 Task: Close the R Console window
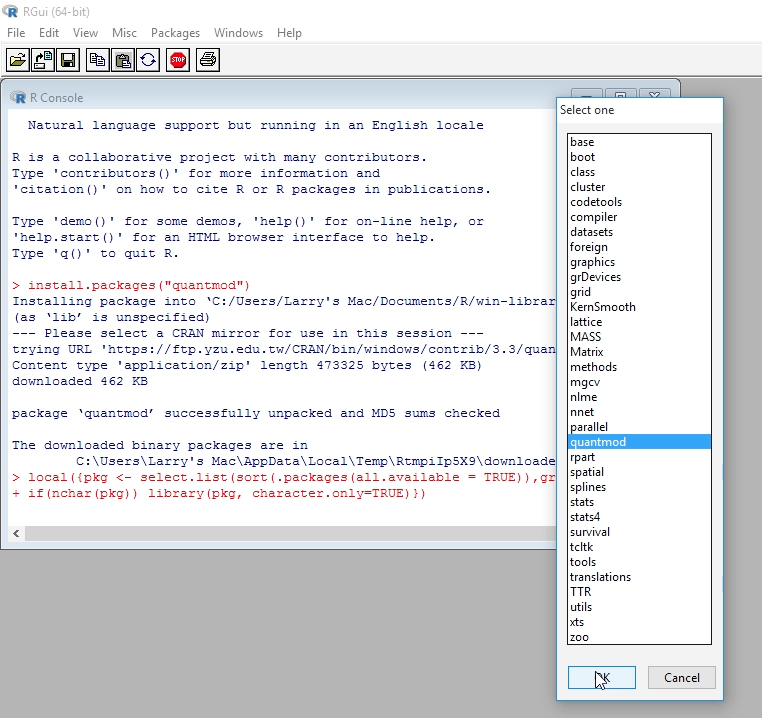(655, 93)
